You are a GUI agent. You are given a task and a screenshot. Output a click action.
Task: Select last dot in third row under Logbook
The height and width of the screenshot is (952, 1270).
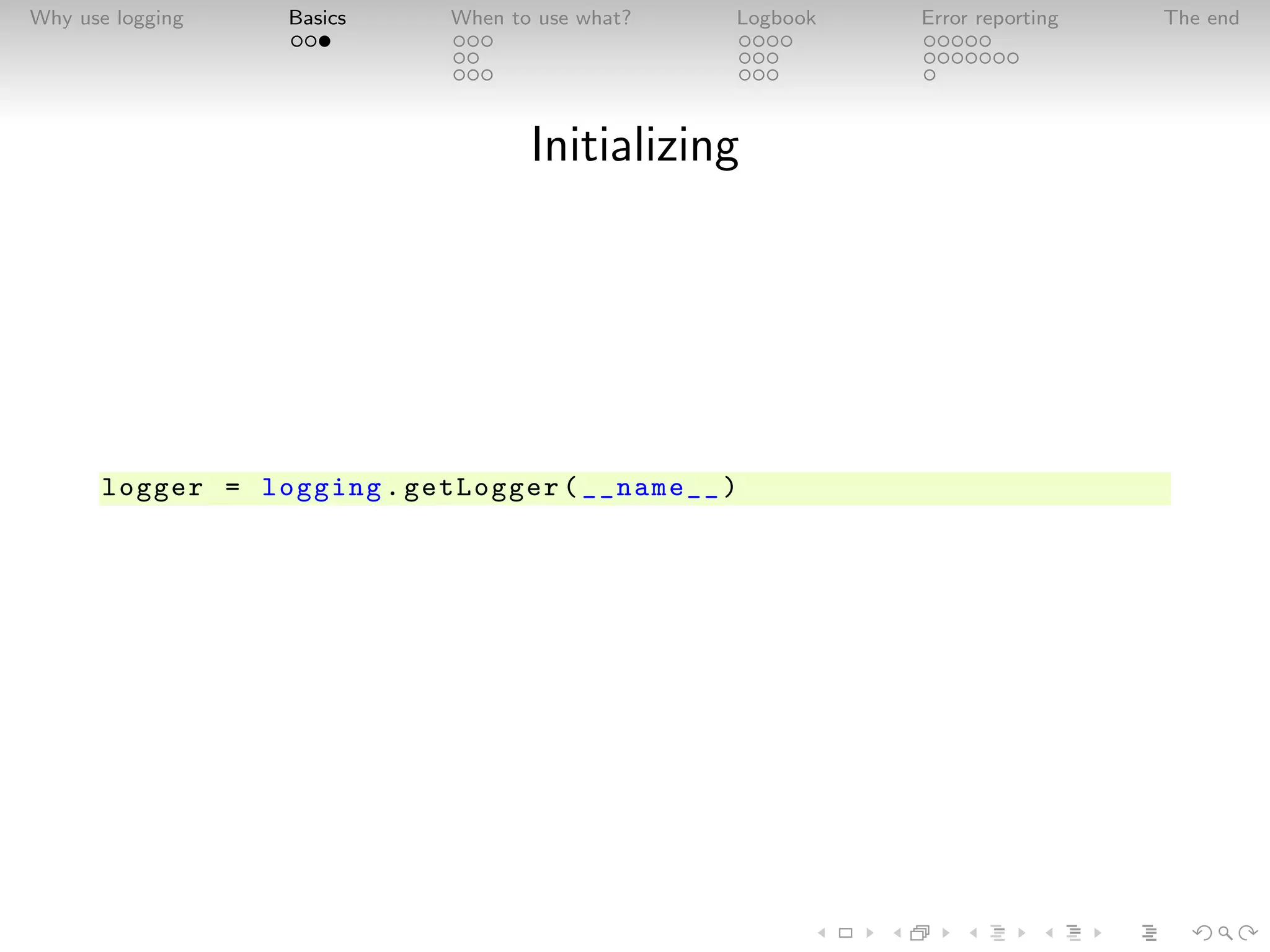773,75
